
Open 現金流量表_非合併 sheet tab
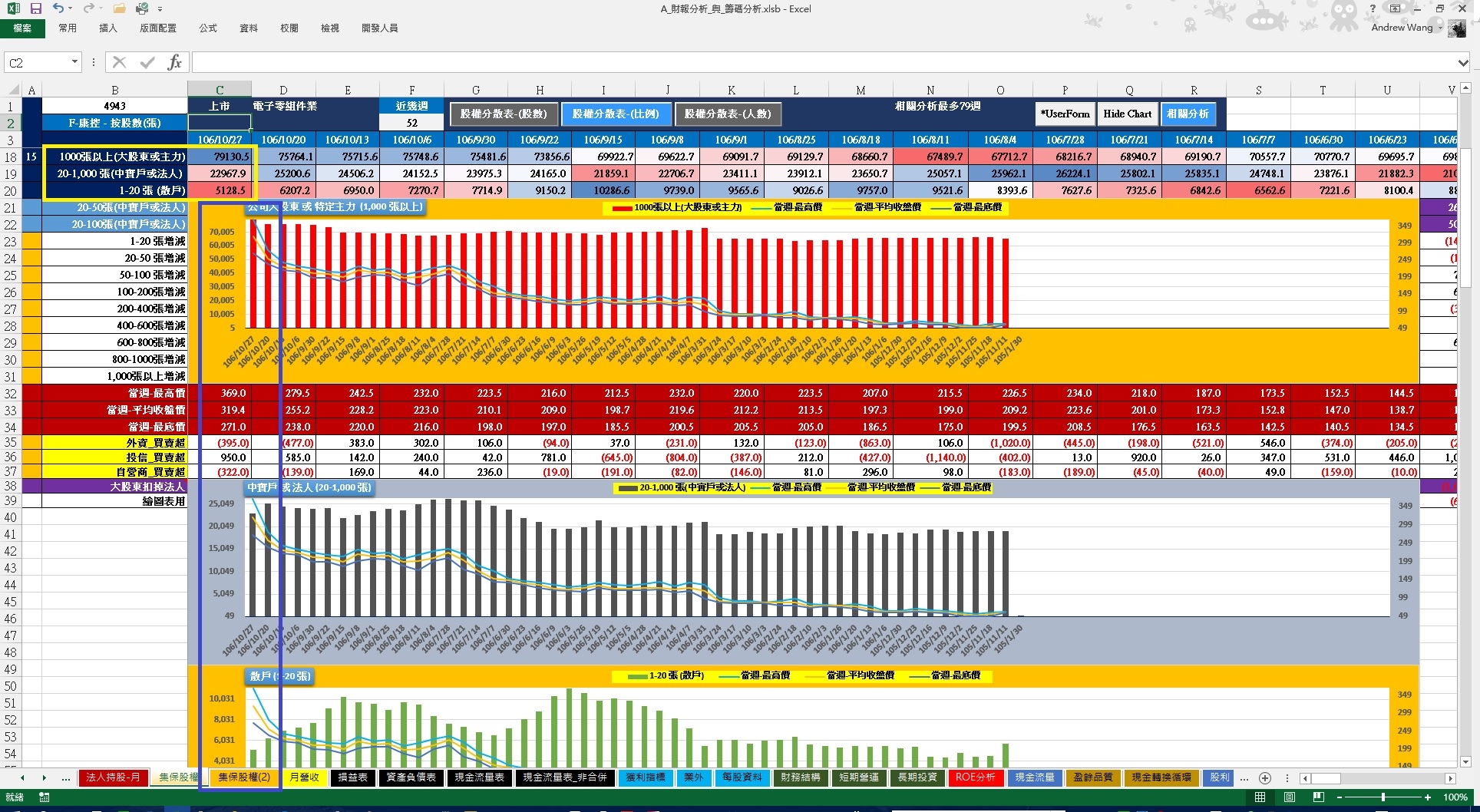click(564, 777)
